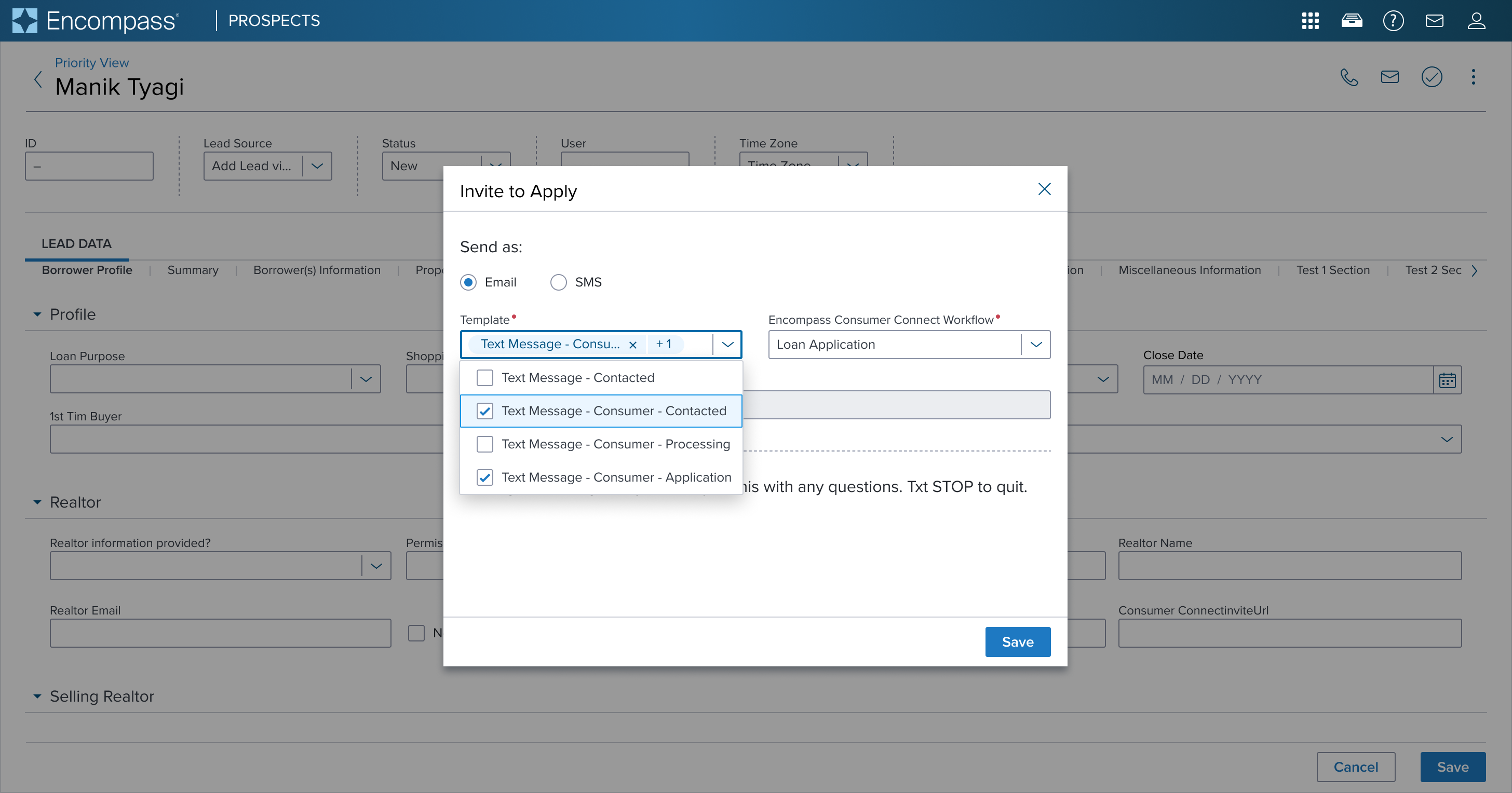1512x793 pixels.
Task: Open the user profile icon
Action: click(x=1476, y=21)
